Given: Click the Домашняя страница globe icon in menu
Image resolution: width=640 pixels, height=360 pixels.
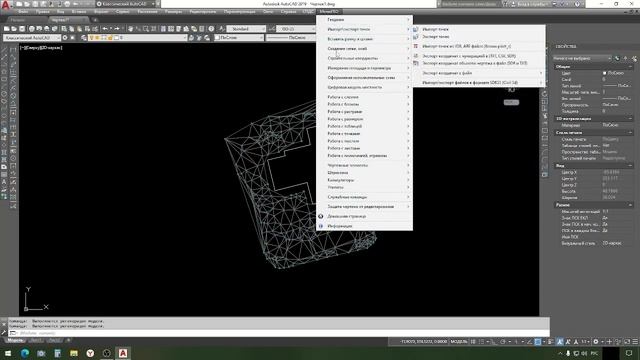Looking at the screenshot, I should pyautogui.click(x=321, y=216).
